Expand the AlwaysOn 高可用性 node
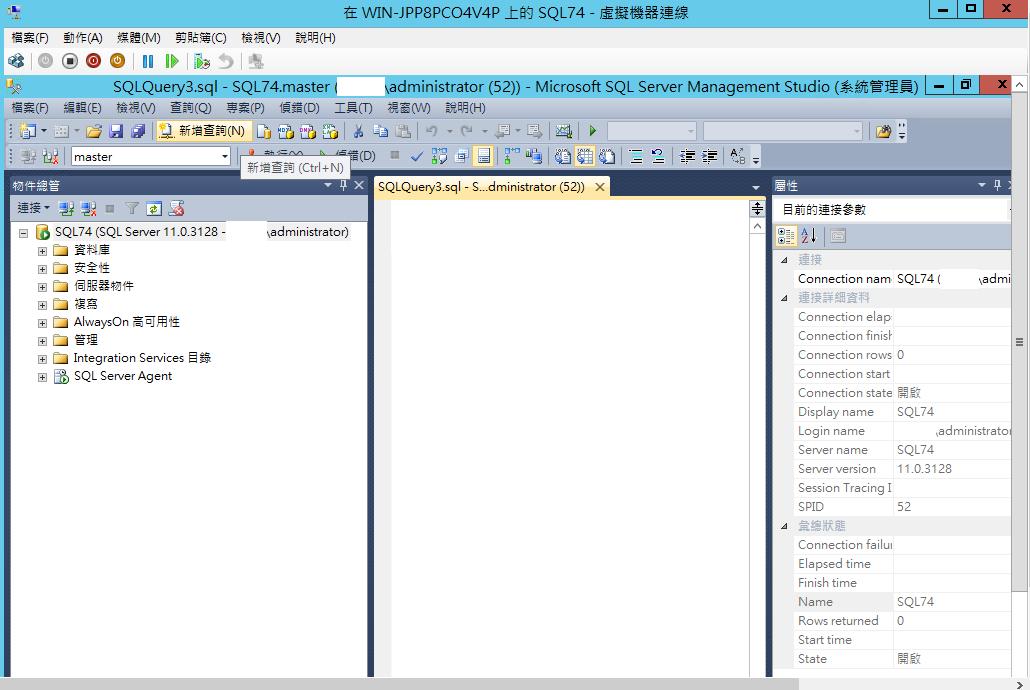The height and width of the screenshot is (690, 1030). 42,323
